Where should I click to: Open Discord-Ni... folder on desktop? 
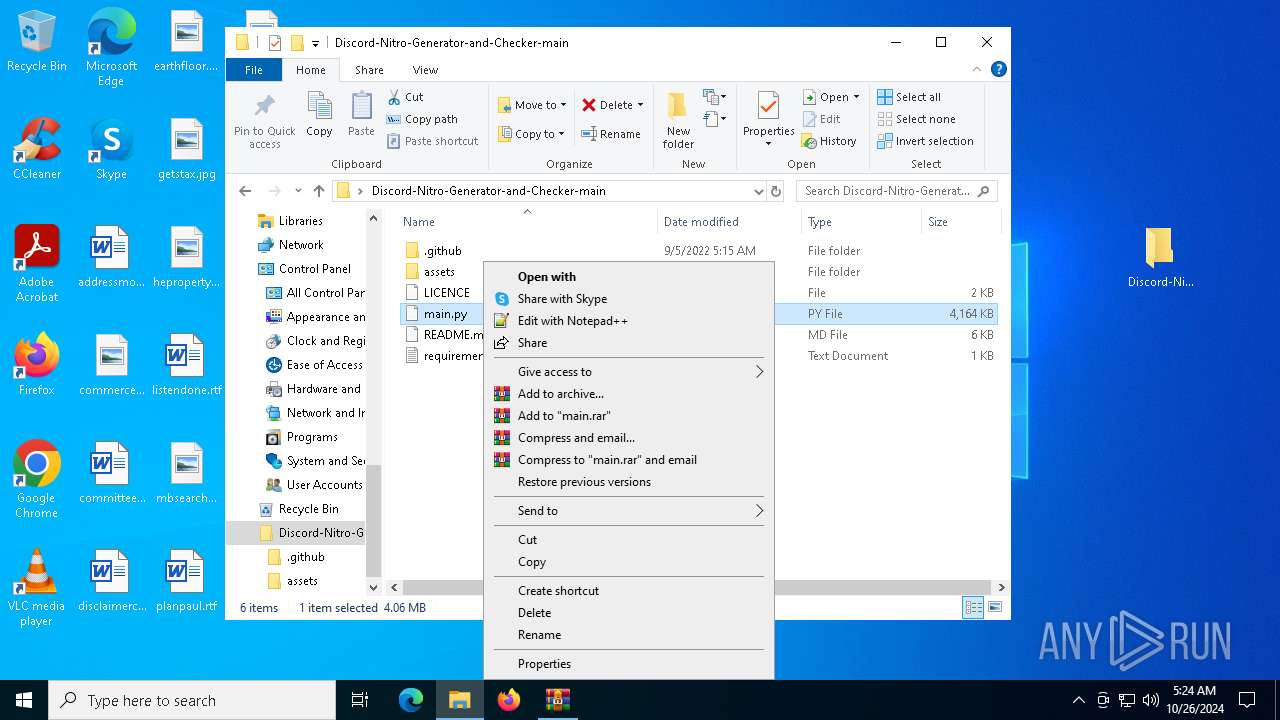(x=1160, y=257)
